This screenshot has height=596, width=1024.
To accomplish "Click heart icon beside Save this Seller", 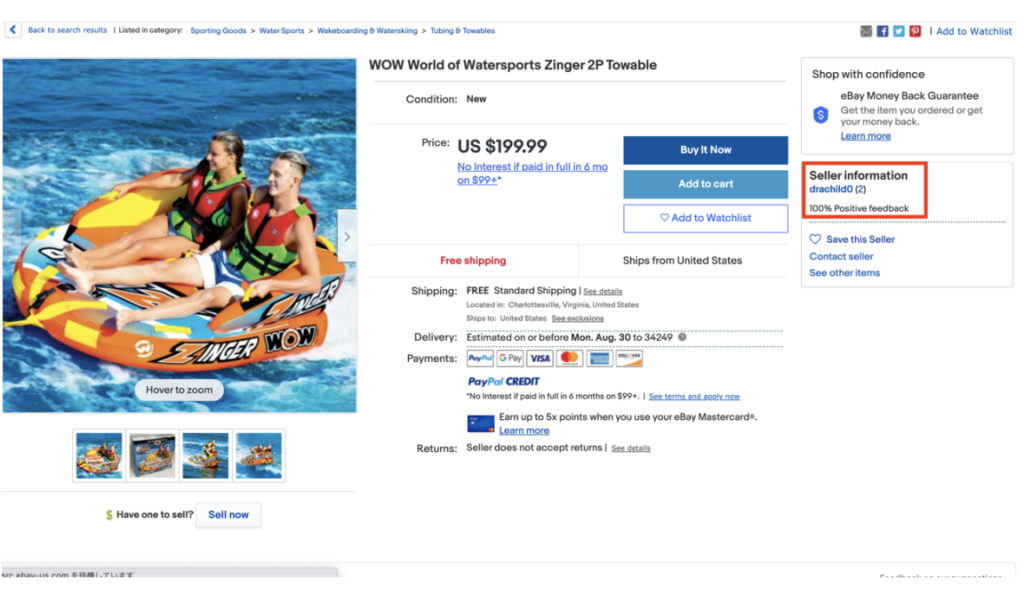I will 815,239.
